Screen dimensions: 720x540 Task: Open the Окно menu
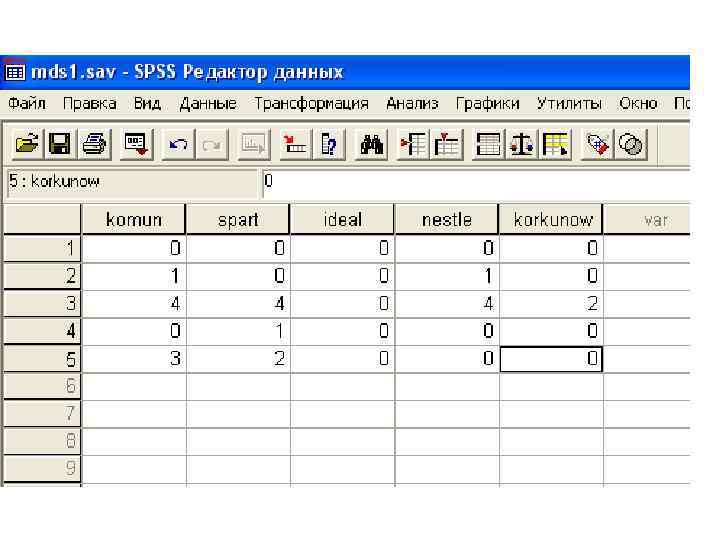pyautogui.click(x=638, y=104)
